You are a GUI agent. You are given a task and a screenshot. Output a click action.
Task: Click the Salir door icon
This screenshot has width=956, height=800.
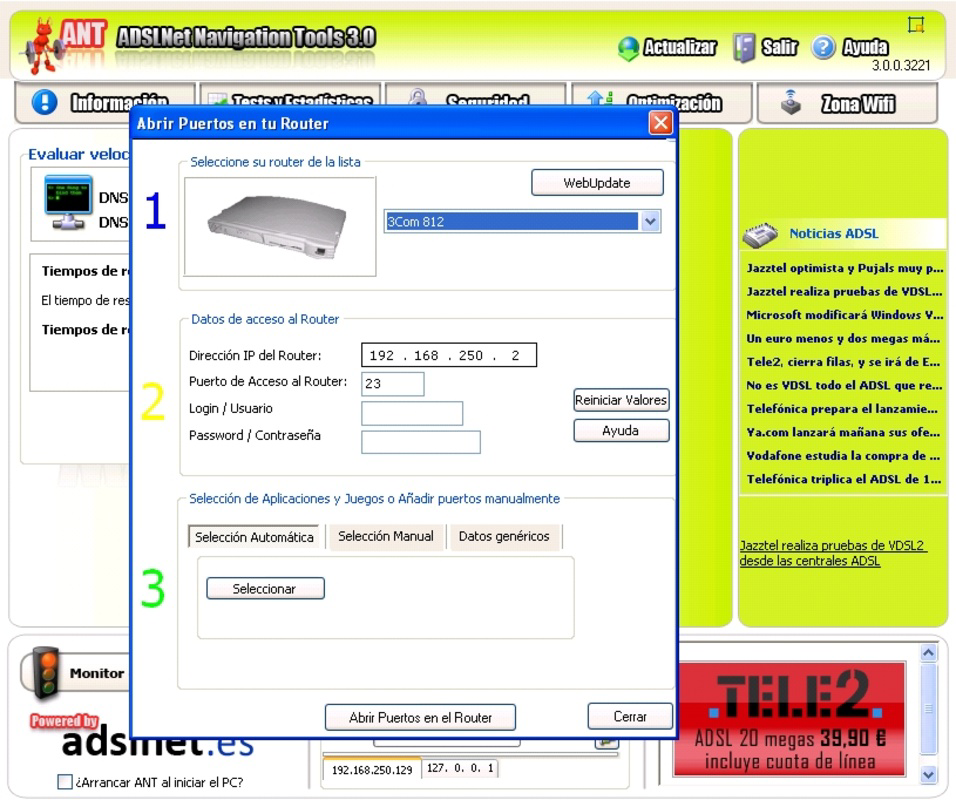pyautogui.click(x=744, y=48)
